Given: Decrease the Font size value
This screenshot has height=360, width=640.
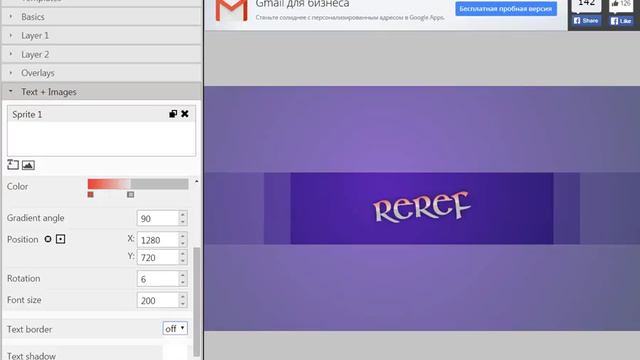Looking at the screenshot, I should [183, 304].
